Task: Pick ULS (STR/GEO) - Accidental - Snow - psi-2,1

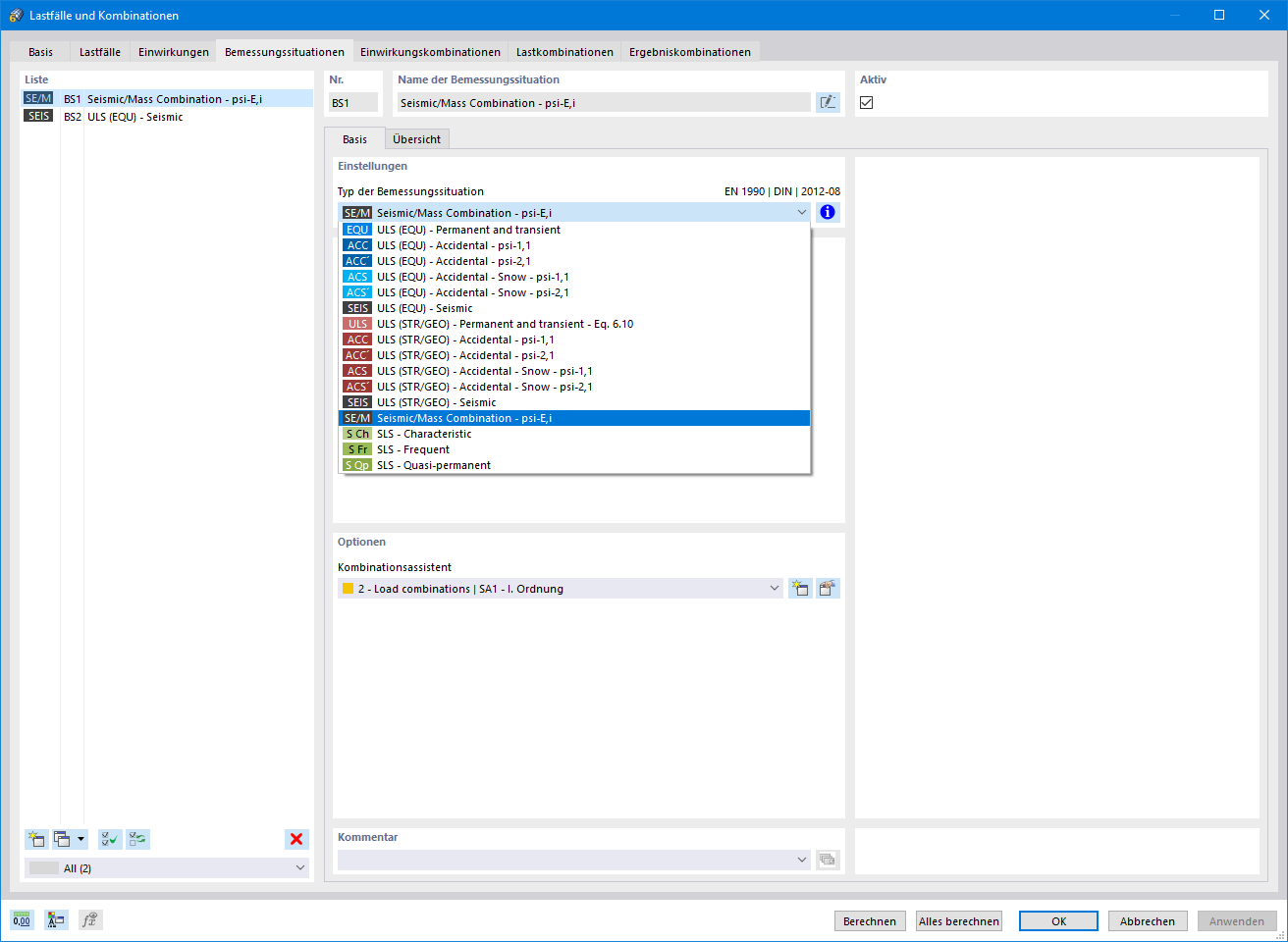Action: 575,387
